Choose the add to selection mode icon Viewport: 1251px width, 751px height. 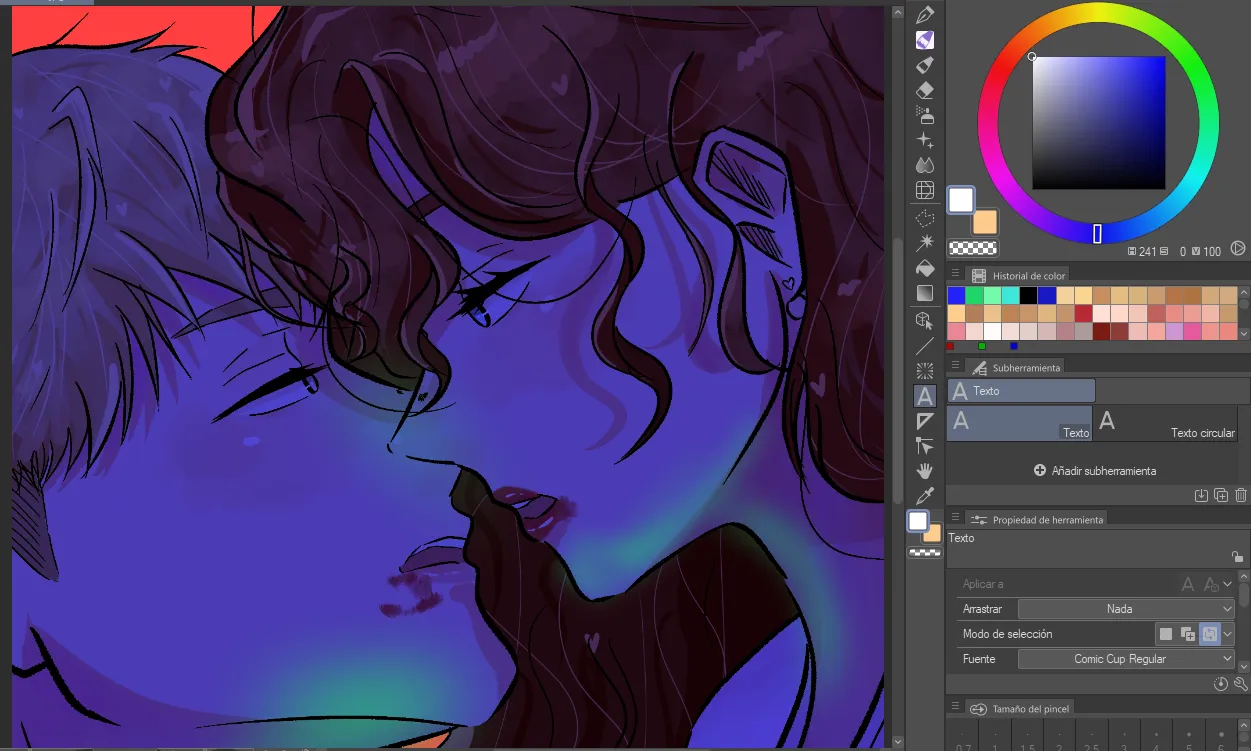(x=1188, y=634)
